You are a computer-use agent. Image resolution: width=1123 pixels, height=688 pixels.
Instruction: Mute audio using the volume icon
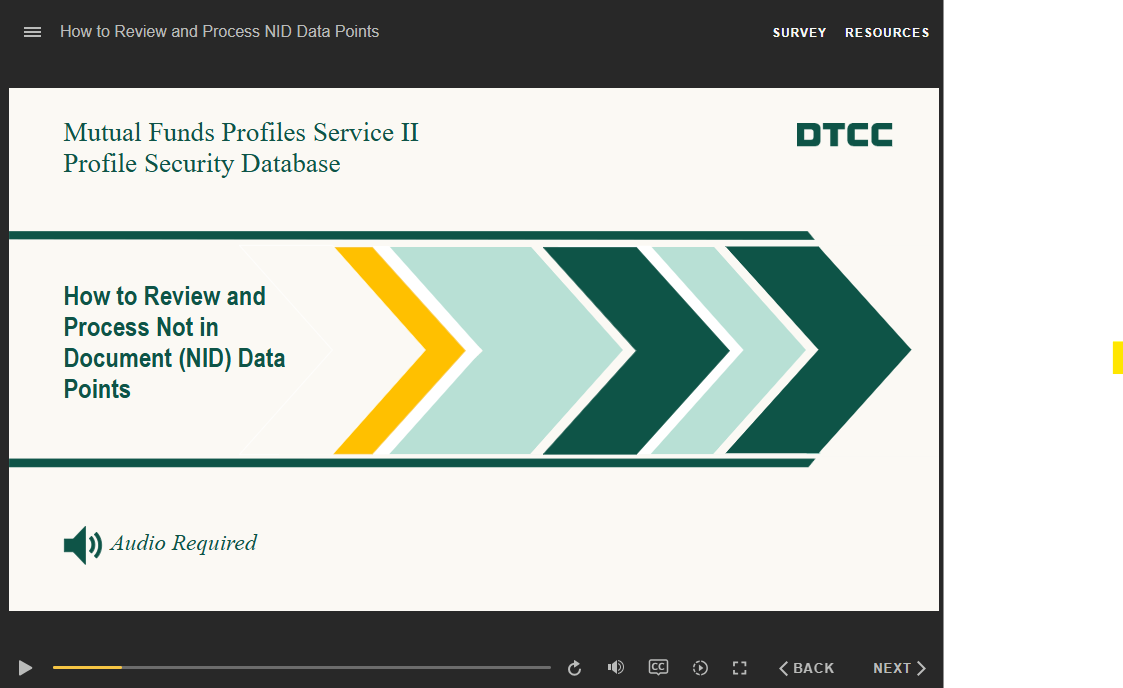point(616,668)
